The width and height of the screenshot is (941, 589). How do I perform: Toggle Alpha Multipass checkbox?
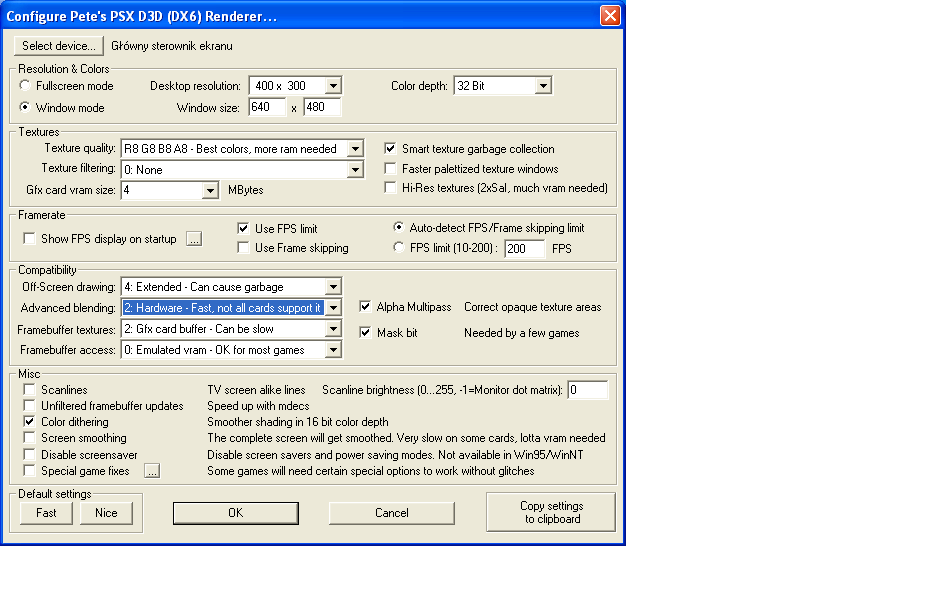(x=365, y=306)
